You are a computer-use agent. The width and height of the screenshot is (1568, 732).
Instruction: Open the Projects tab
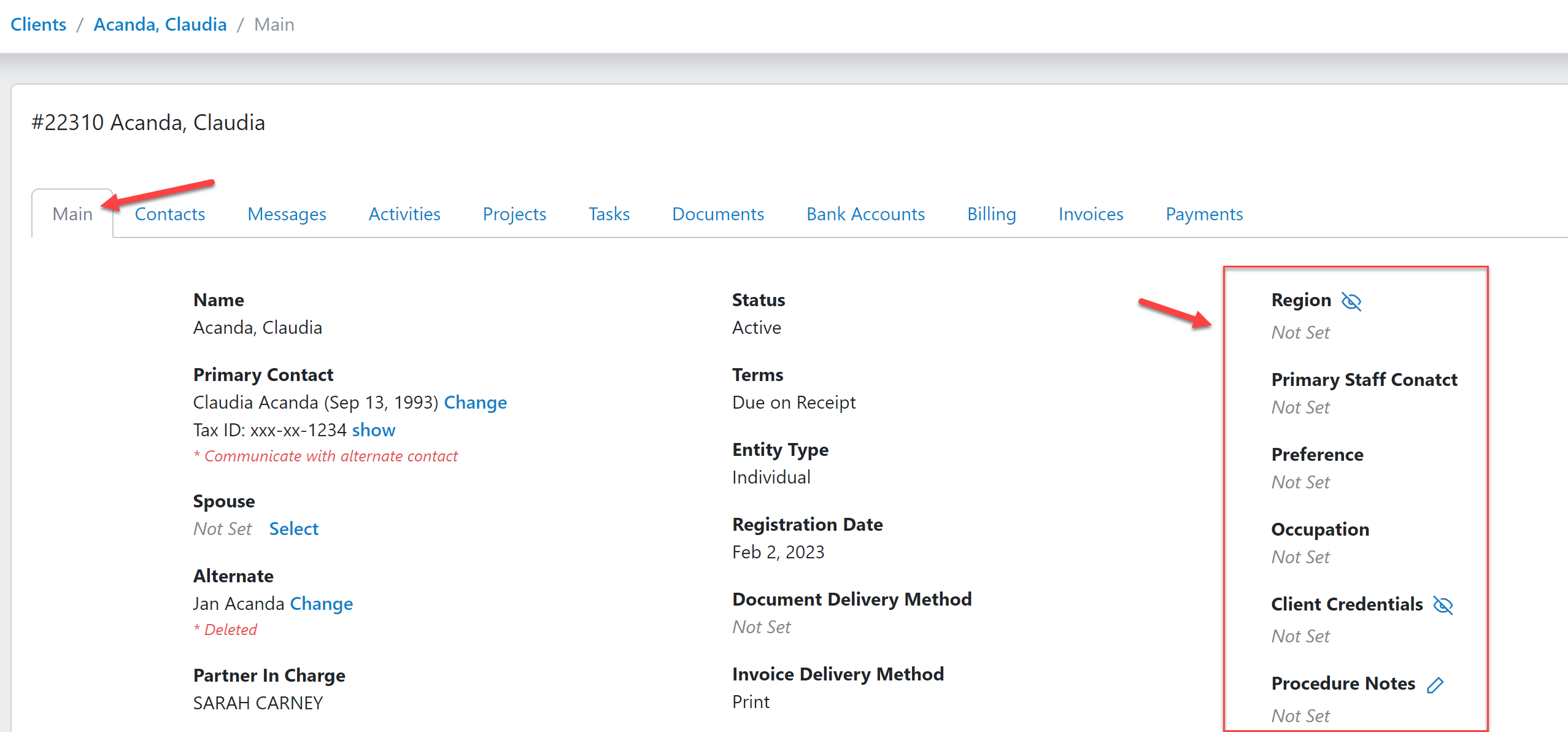pos(514,214)
